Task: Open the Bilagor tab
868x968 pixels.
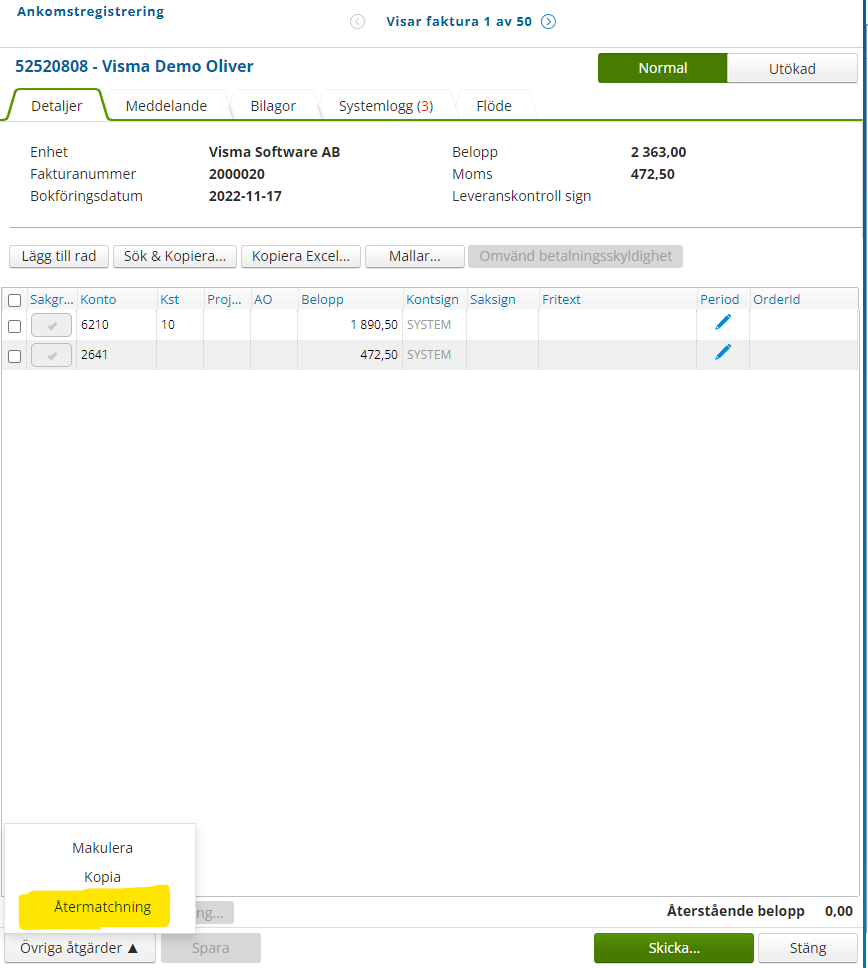Action: click(x=273, y=106)
